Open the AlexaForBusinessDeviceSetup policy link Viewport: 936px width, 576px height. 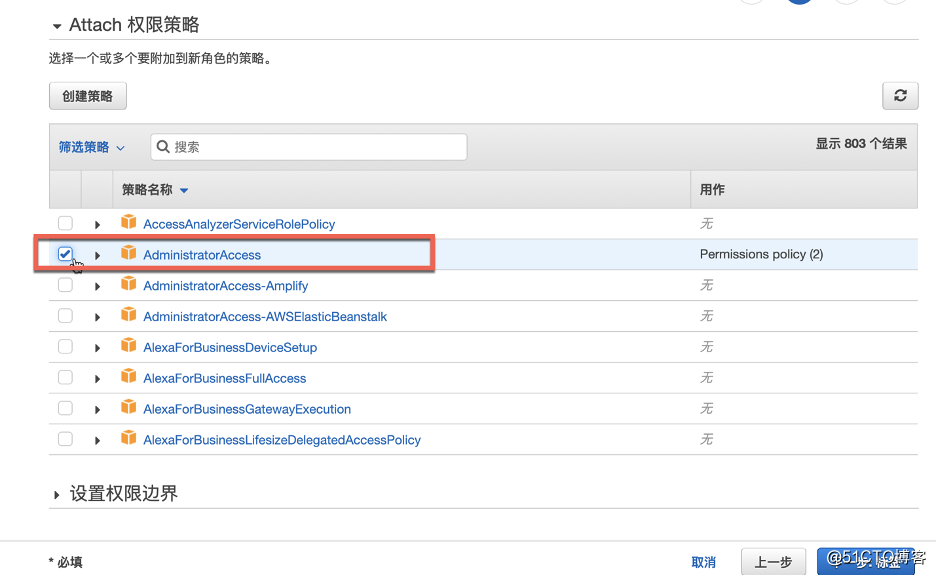[x=230, y=347]
